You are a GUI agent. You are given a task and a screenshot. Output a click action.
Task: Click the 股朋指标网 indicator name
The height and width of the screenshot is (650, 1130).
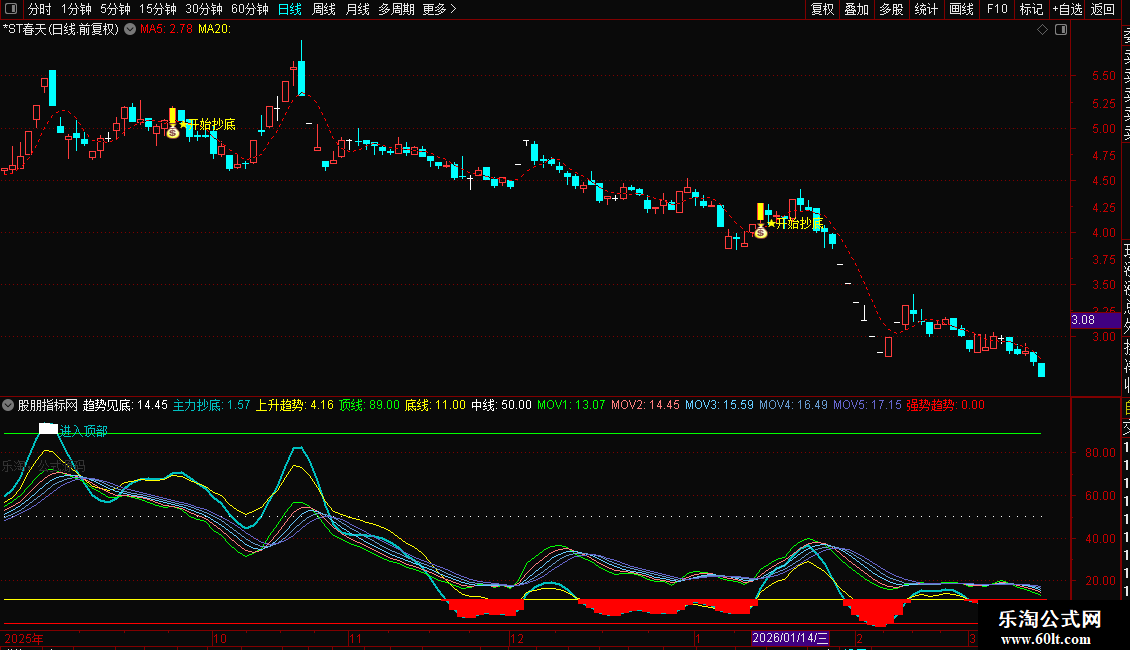tap(48, 405)
